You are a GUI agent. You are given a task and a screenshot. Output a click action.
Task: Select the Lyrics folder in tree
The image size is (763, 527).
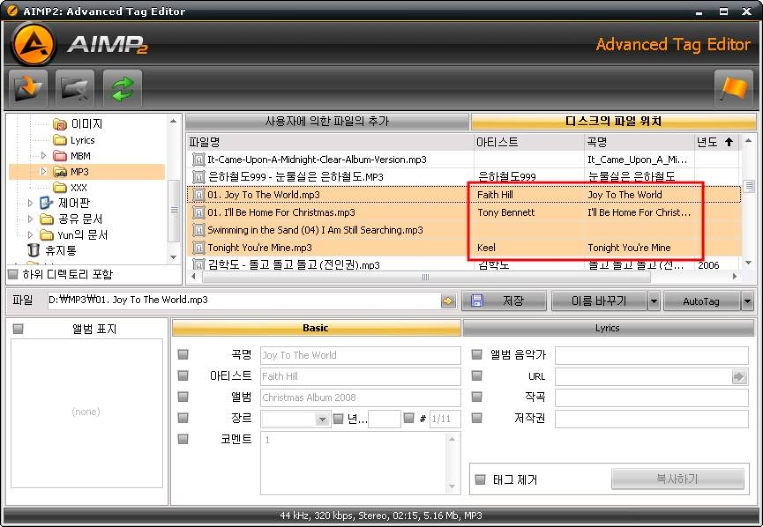tap(74, 140)
